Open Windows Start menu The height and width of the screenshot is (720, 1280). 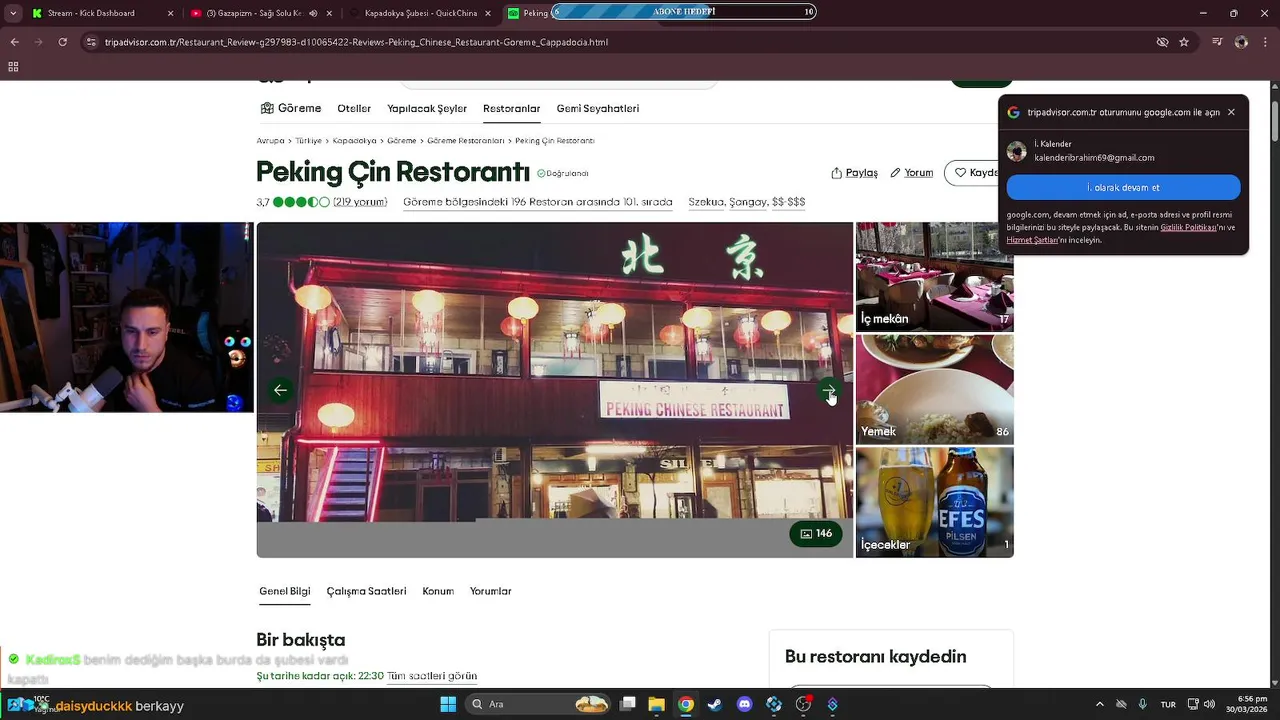click(448, 704)
